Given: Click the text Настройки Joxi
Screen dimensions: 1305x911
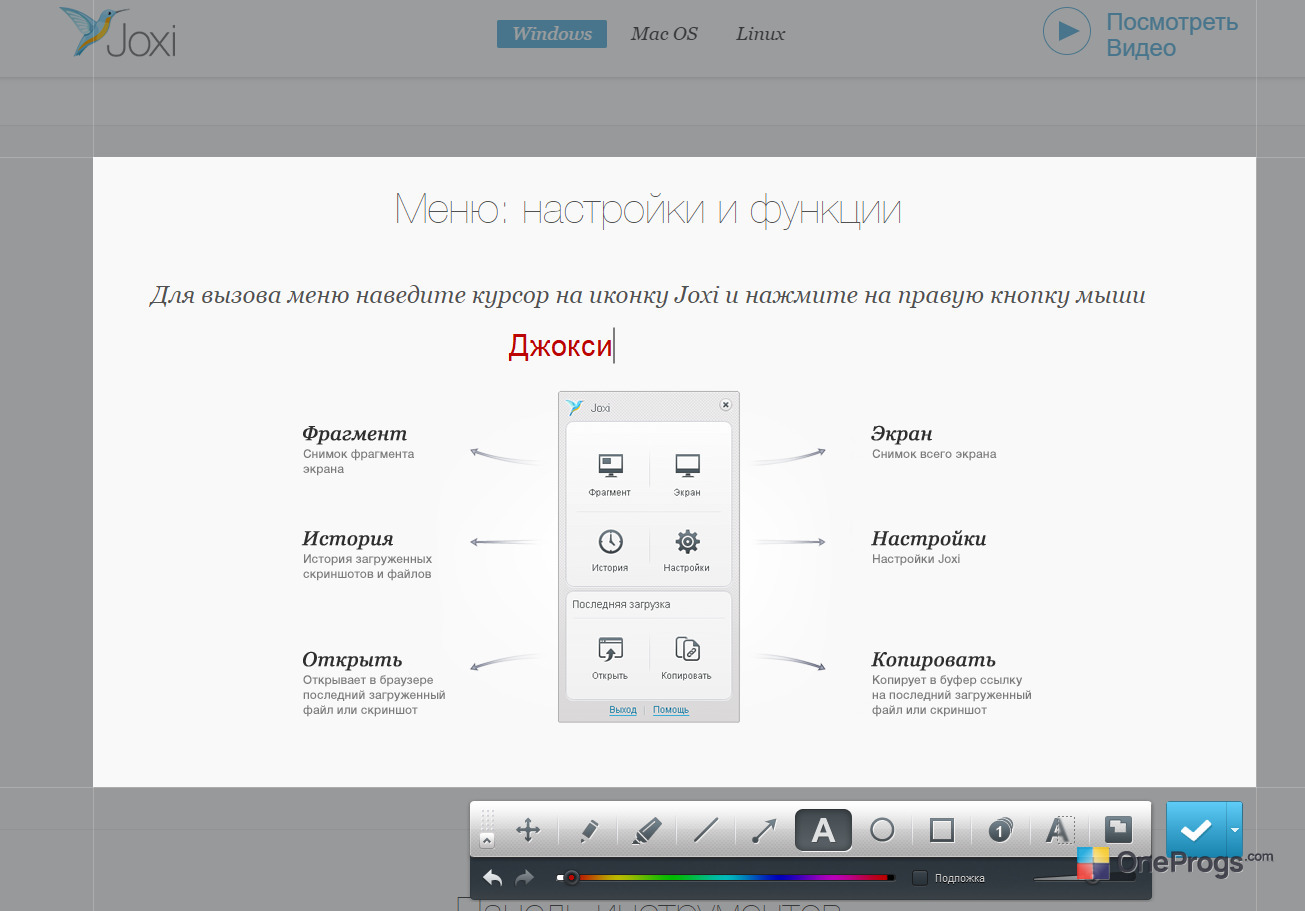Looking at the screenshot, I should click(916, 559).
